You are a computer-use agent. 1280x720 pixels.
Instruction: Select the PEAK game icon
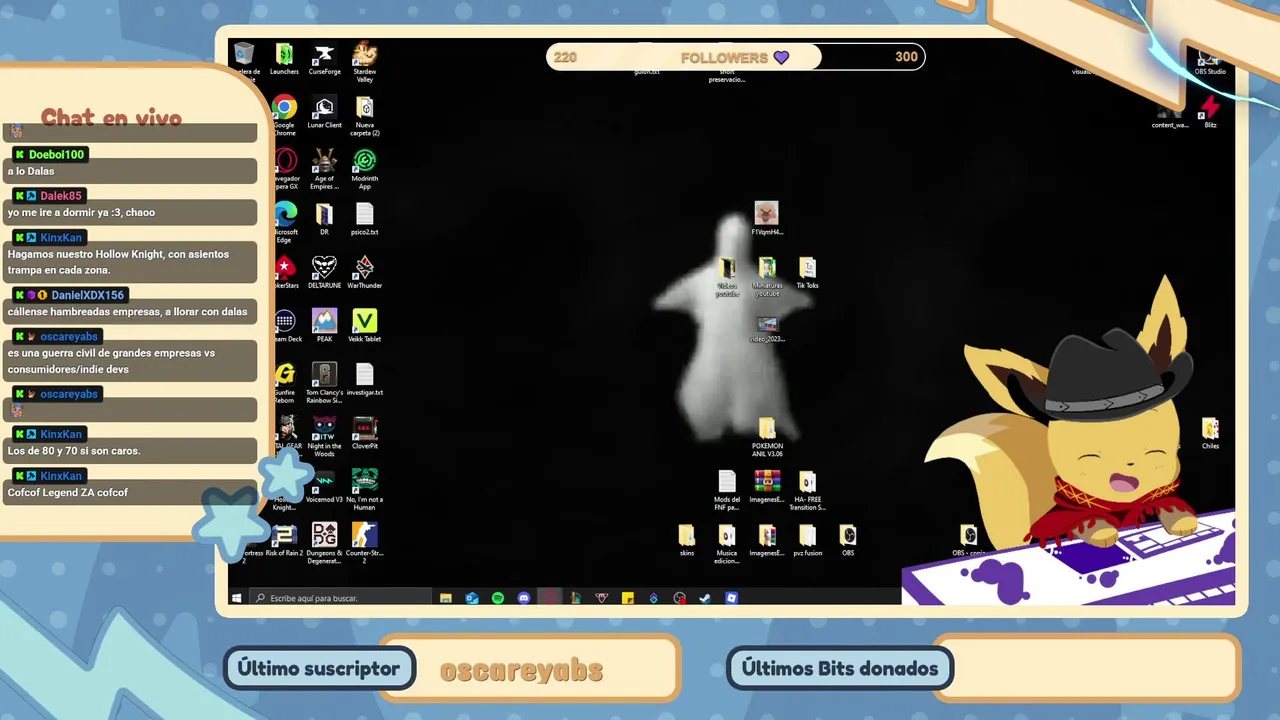click(x=324, y=326)
